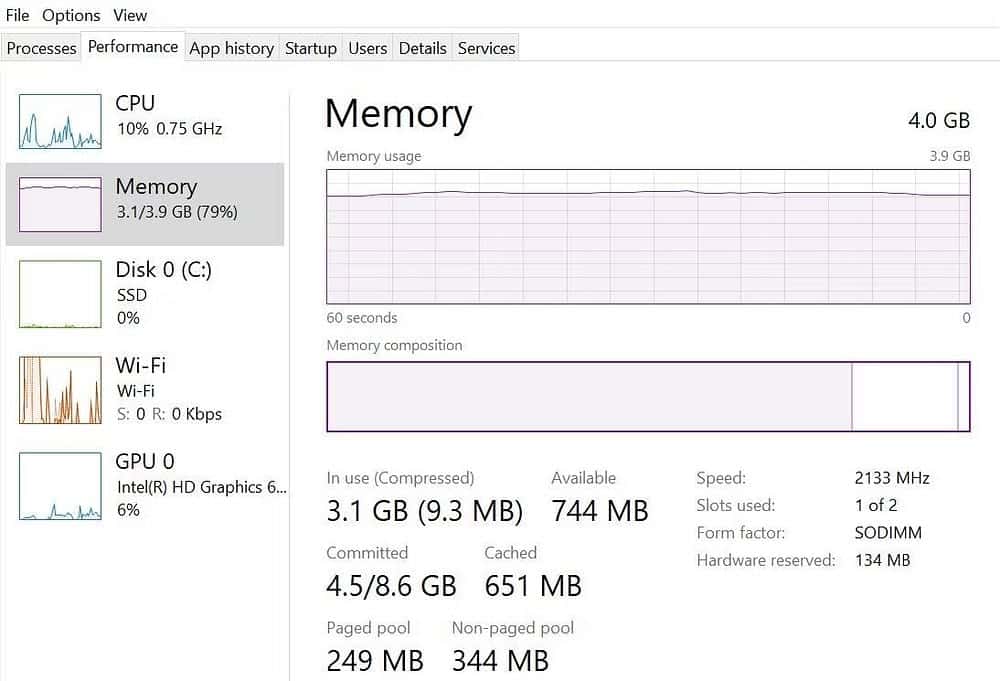Image resolution: width=1000 pixels, height=681 pixels.
Task: Switch to the App history tab
Action: coord(231,48)
